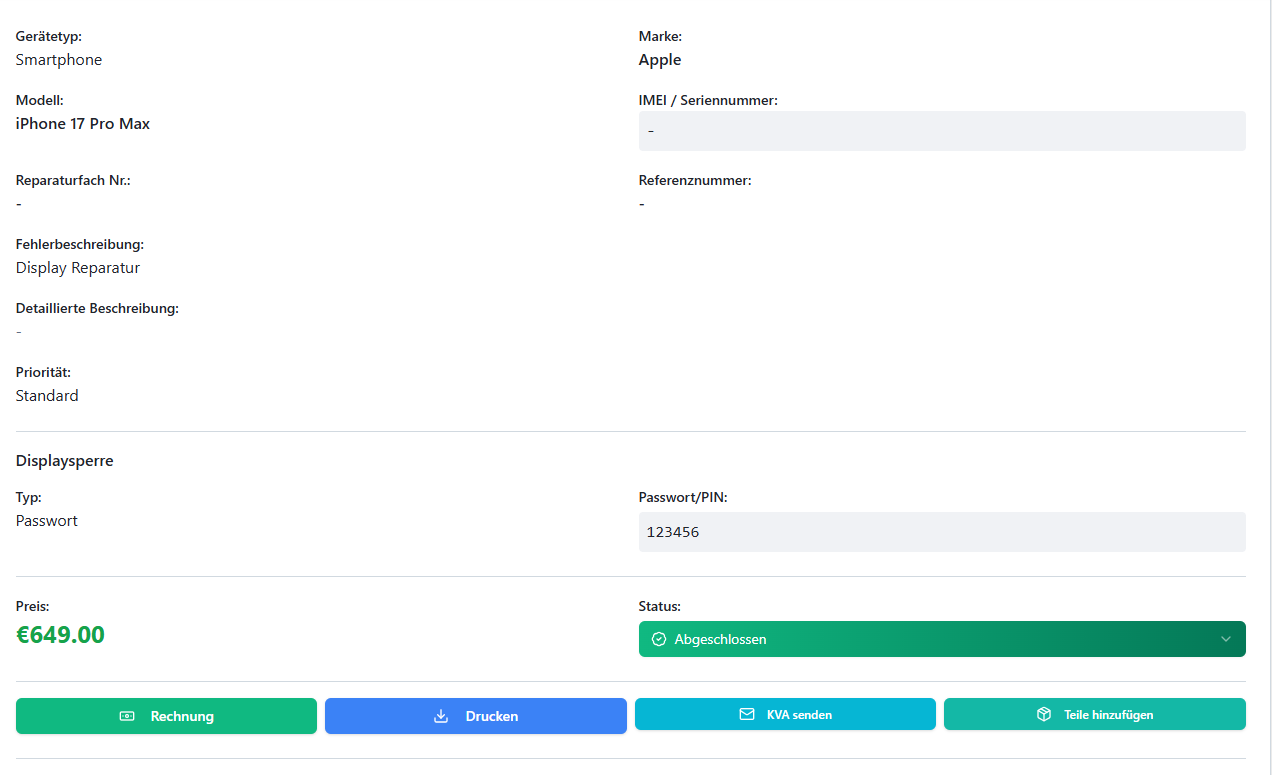Click the Fehlerbeschreibung label
Image resolution: width=1272 pixels, height=775 pixels.
pyautogui.click(x=80, y=244)
